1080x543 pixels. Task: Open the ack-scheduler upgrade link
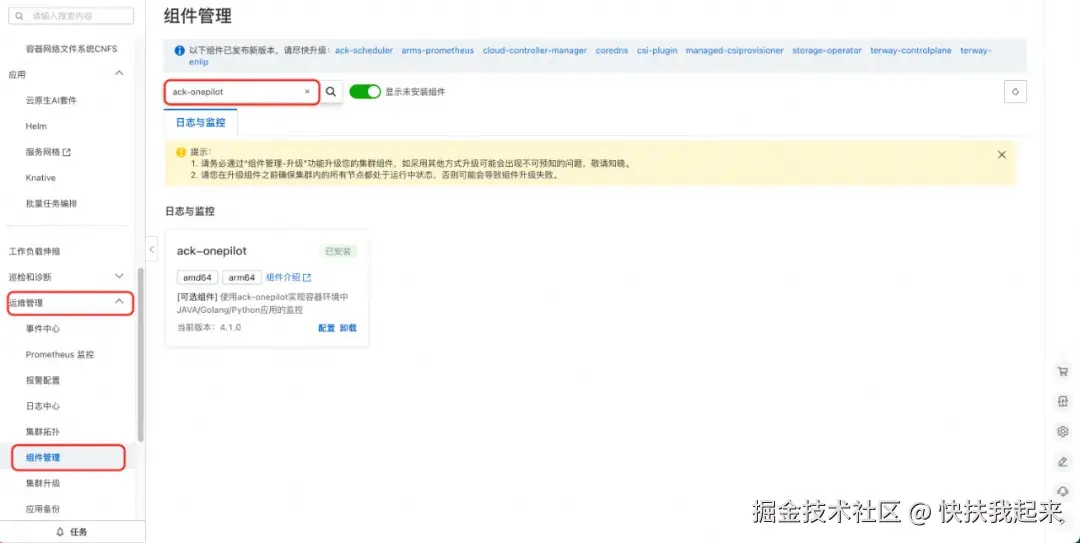(x=364, y=50)
